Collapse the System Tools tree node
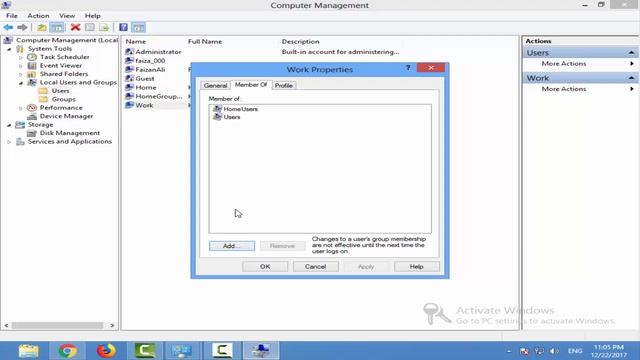This screenshot has height=360, width=640. pos(9,49)
